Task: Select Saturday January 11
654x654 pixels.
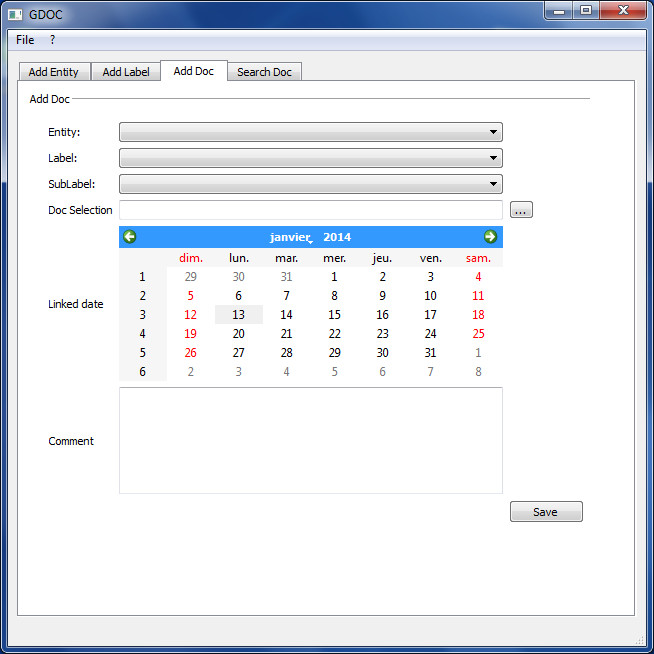Action: coord(478,296)
